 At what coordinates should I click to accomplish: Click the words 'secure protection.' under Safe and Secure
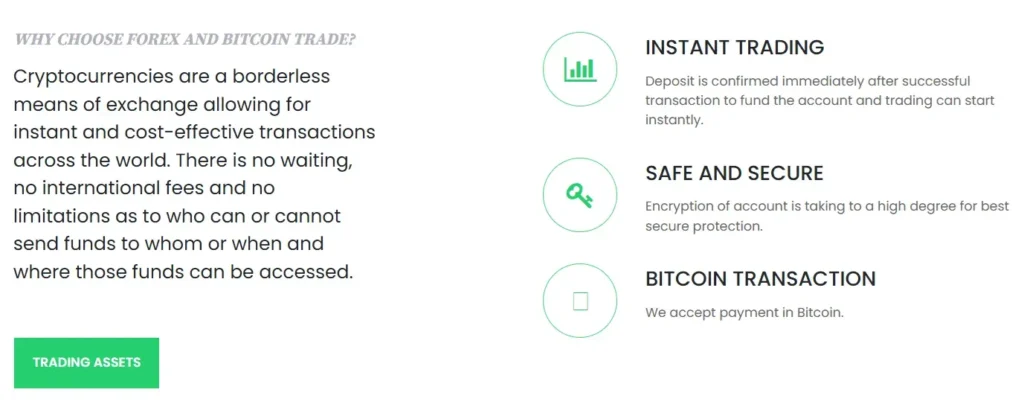click(x=704, y=226)
